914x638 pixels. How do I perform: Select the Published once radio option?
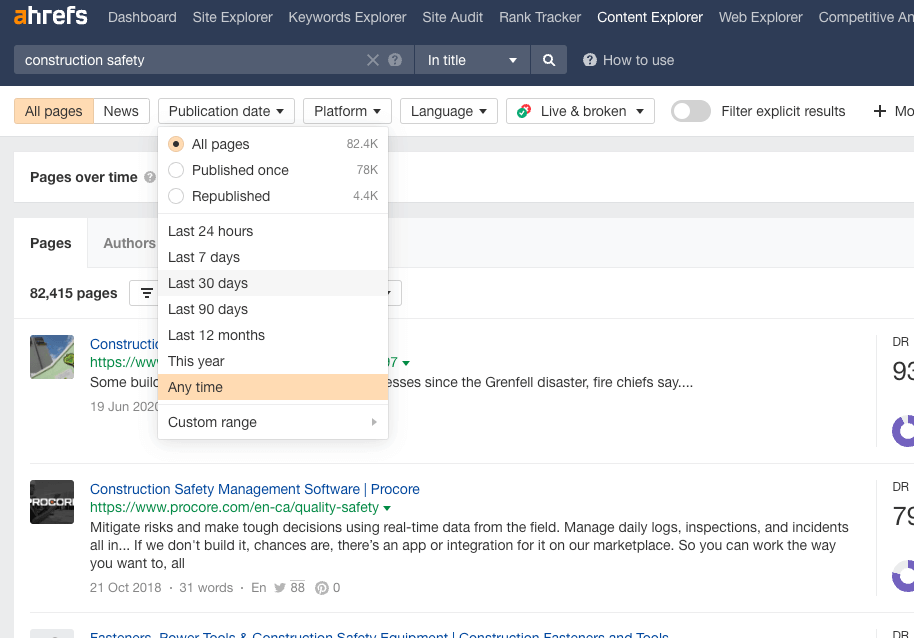tap(176, 170)
